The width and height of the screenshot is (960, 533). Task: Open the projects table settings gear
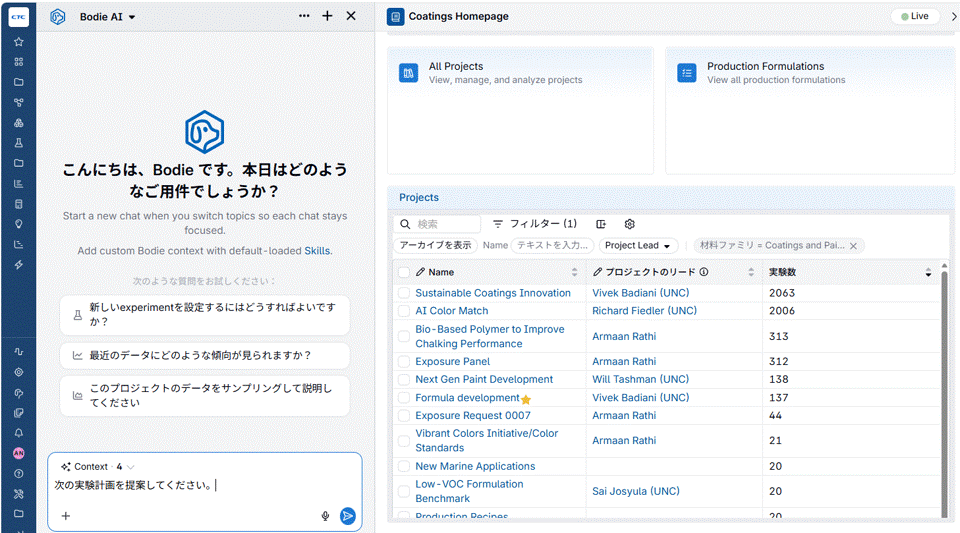[x=629, y=224]
